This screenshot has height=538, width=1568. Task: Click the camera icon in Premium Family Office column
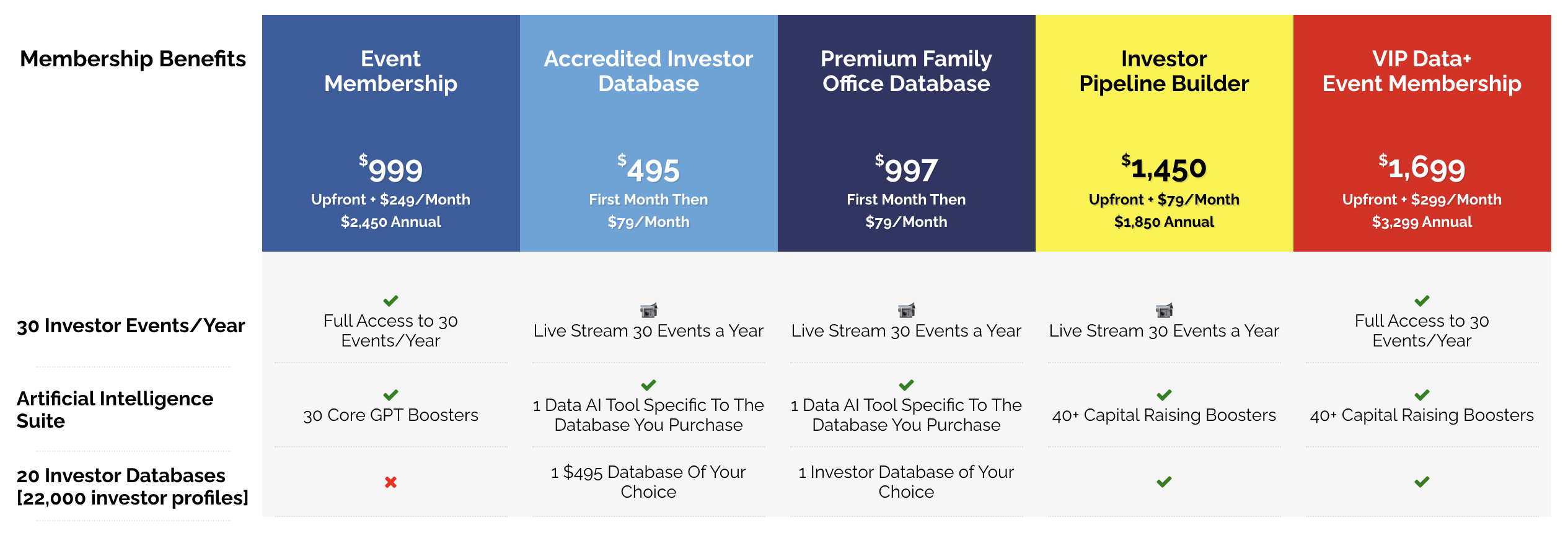(906, 310)
